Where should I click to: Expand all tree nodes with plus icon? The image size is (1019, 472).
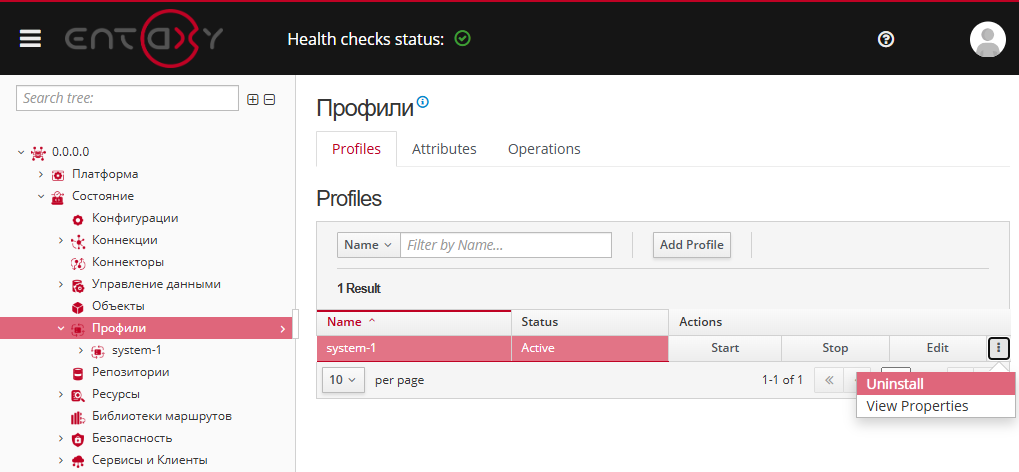tap(253, 99)
